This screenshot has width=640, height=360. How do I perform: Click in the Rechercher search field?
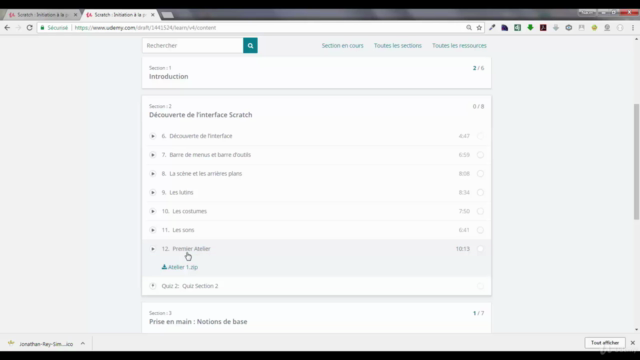193,45
